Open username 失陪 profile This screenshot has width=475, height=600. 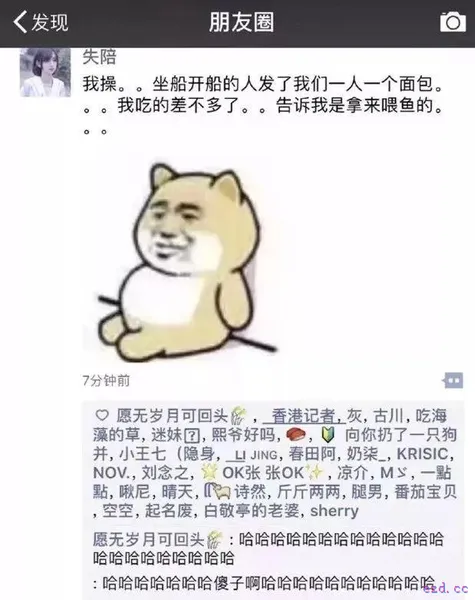pyautogui.click(x=99, y=57)
